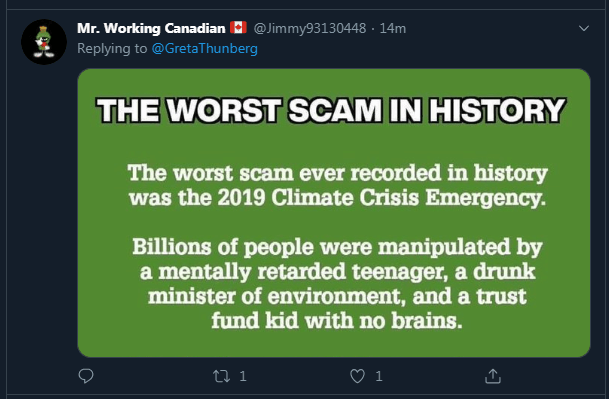Retweet using the arrows icon
The image size is (609, 399).
[x=221, y=376]
